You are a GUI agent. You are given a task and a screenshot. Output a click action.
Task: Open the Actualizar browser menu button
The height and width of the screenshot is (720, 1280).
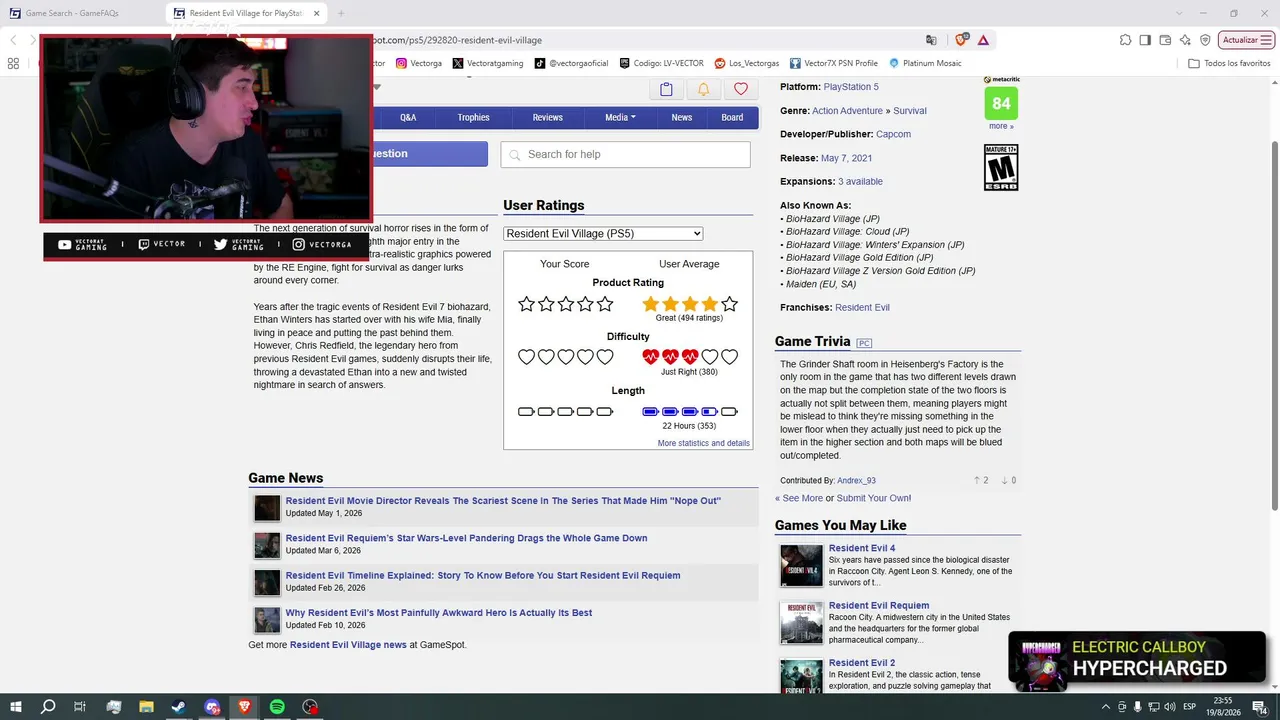point(1247,40)
